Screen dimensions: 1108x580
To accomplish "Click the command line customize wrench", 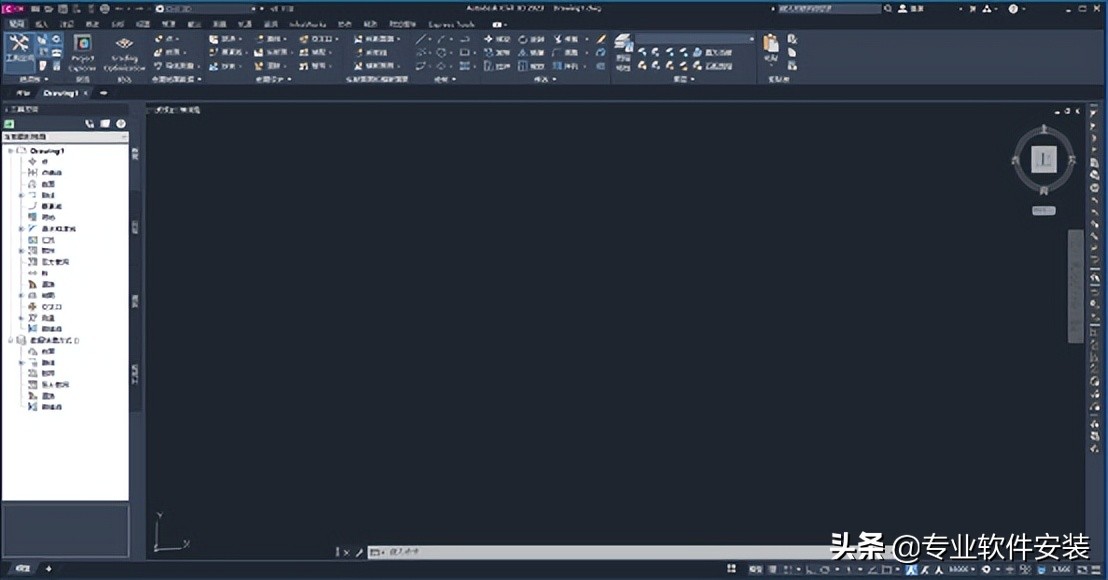I will pos(359,552).
